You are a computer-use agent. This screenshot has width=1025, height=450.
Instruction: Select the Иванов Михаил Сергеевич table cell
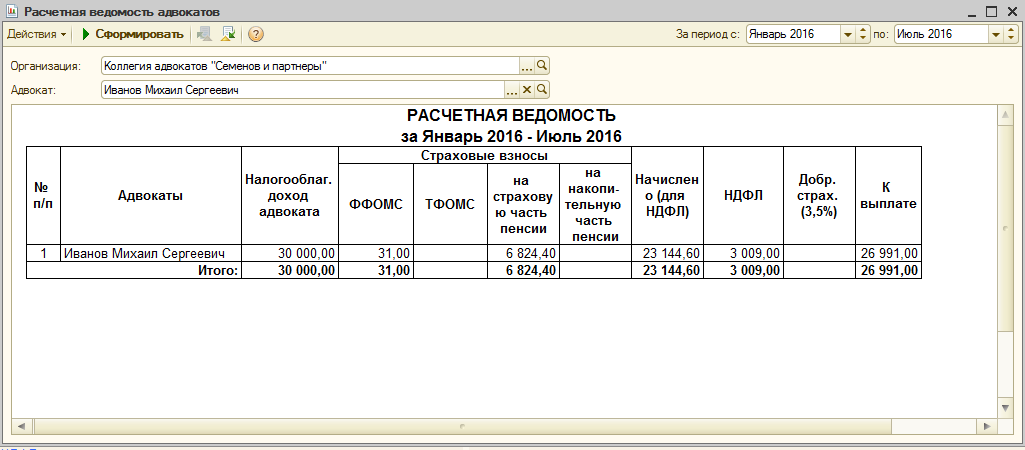click(151, 254)
